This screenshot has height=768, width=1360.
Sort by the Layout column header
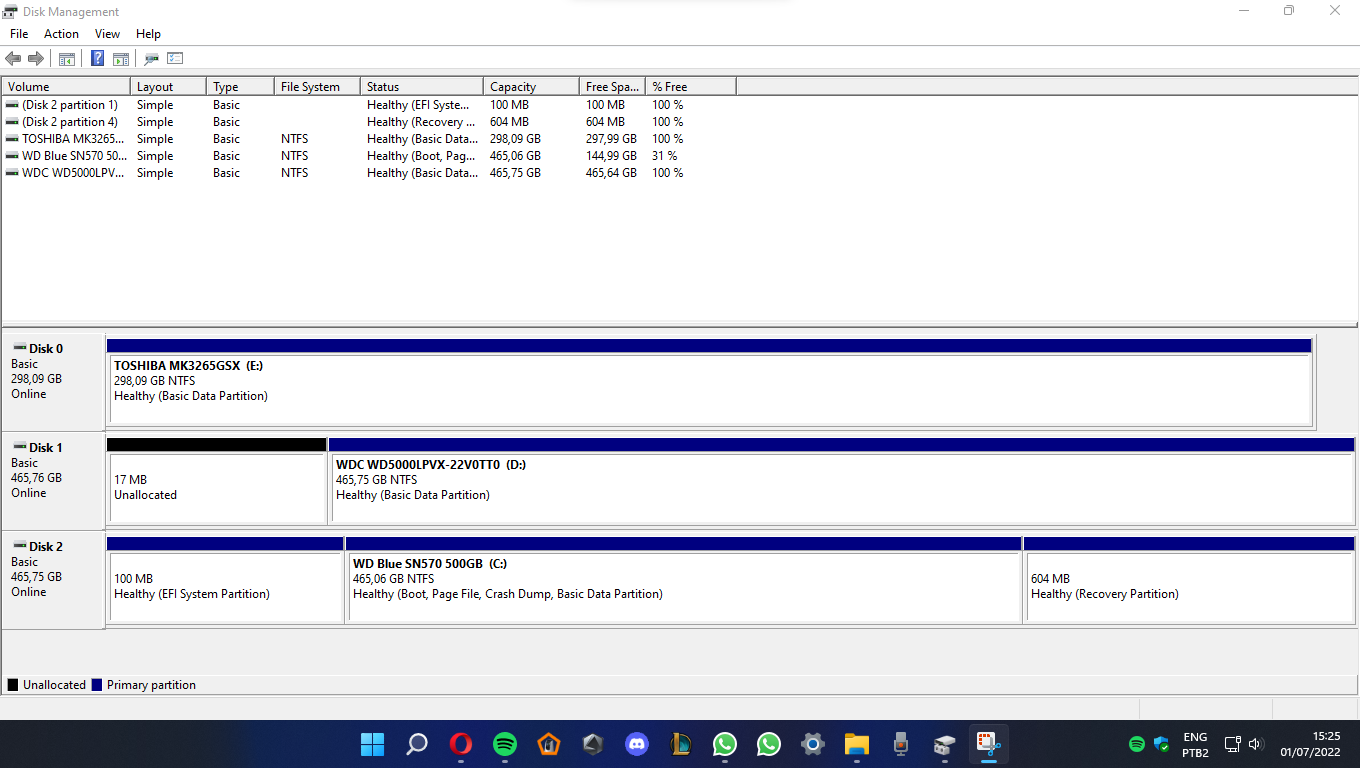pyautogui.click(x=168, y=87)
